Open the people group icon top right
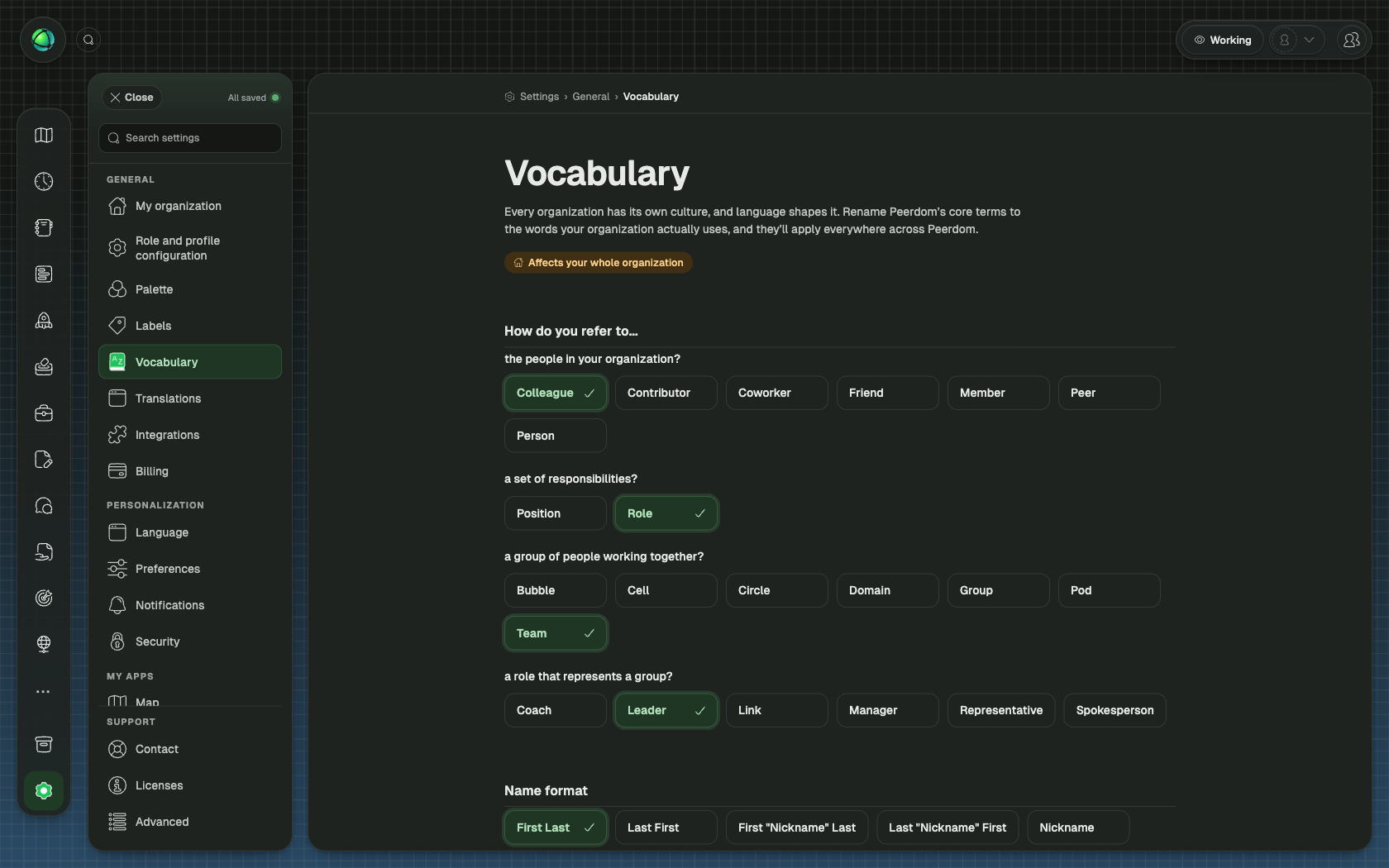1389x868 pixels. click(1351, 40)
